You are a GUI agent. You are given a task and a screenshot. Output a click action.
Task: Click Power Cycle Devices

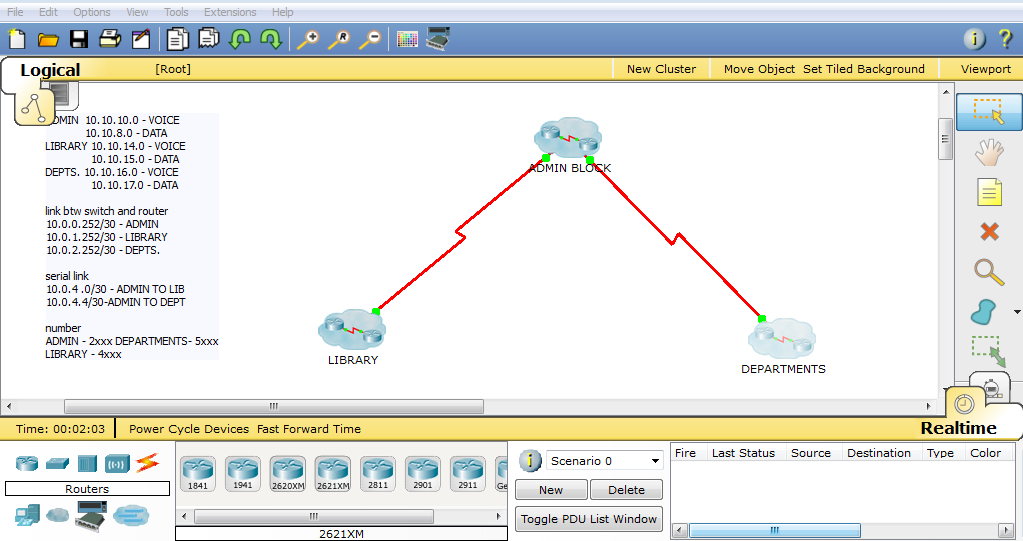pyautogui.click(x=189, y=429)
